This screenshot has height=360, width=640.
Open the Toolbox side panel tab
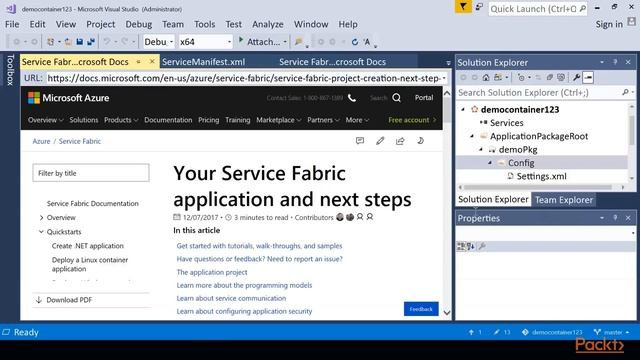pyautogui.click(x=10, y=69)
